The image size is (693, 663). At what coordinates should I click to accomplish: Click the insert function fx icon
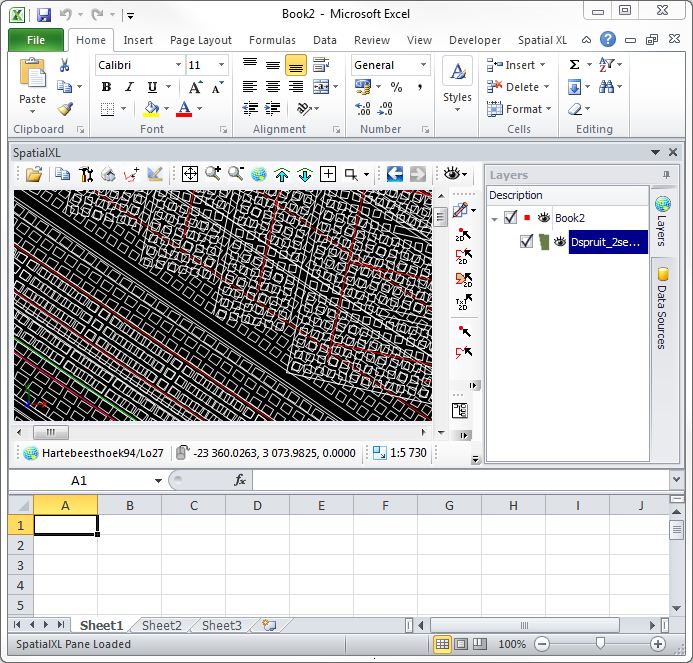[x=240, y=480]
